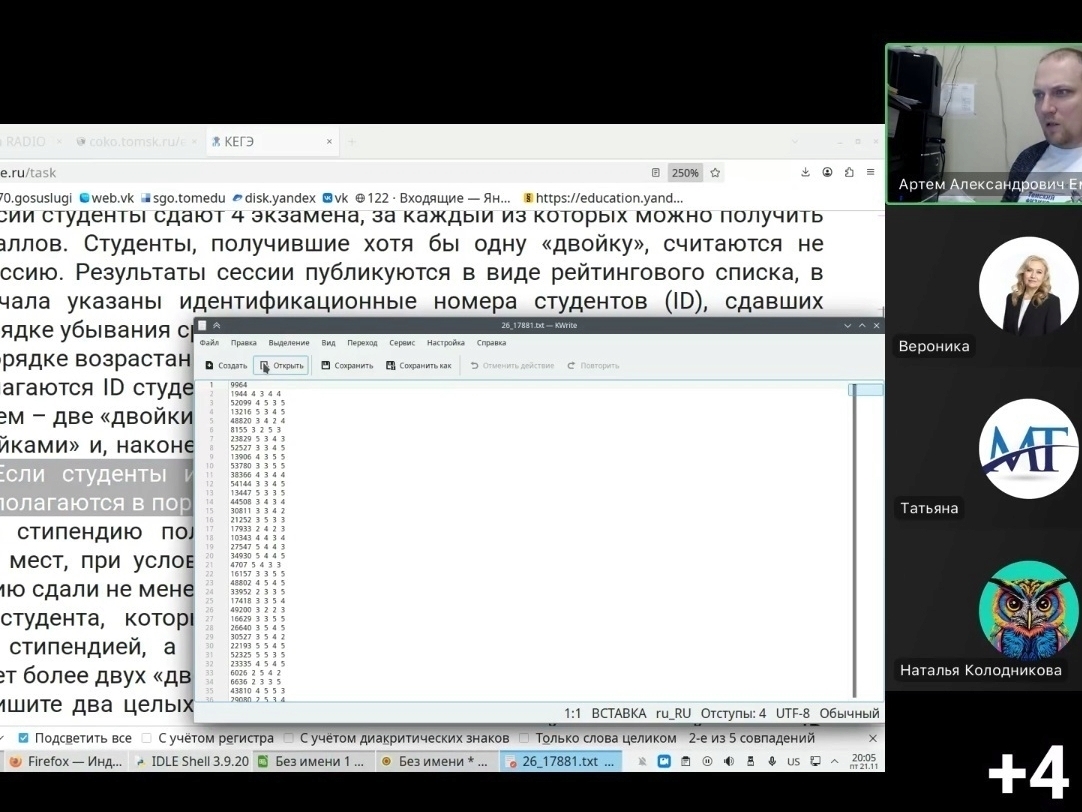Click Сохранить как (Save As) in toolbar

point(418,366)
